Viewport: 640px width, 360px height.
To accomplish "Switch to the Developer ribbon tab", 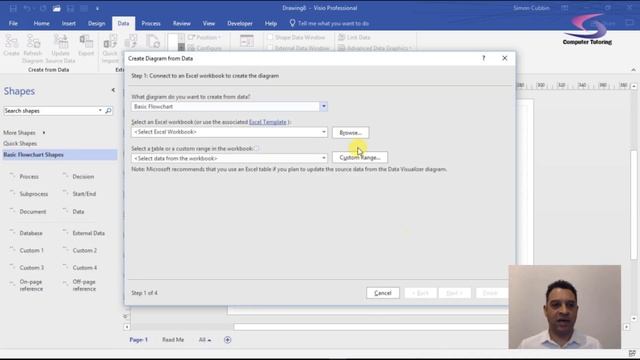I will click(x=240, y=23).
